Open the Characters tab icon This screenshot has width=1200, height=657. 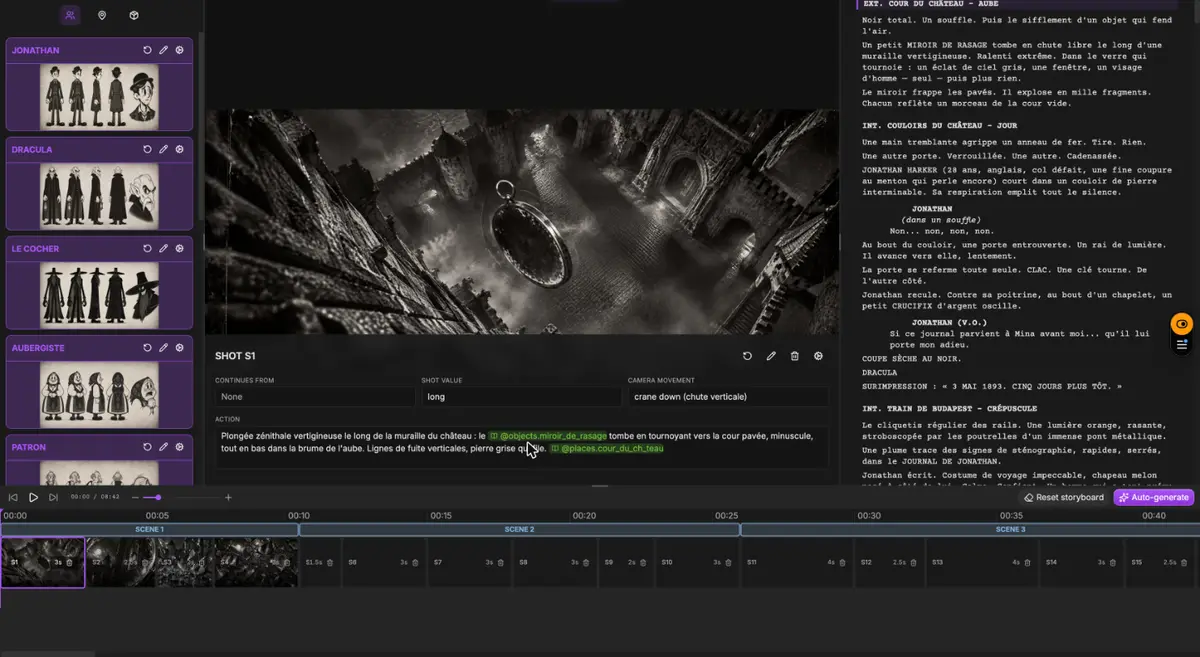(x=69, y=16)
